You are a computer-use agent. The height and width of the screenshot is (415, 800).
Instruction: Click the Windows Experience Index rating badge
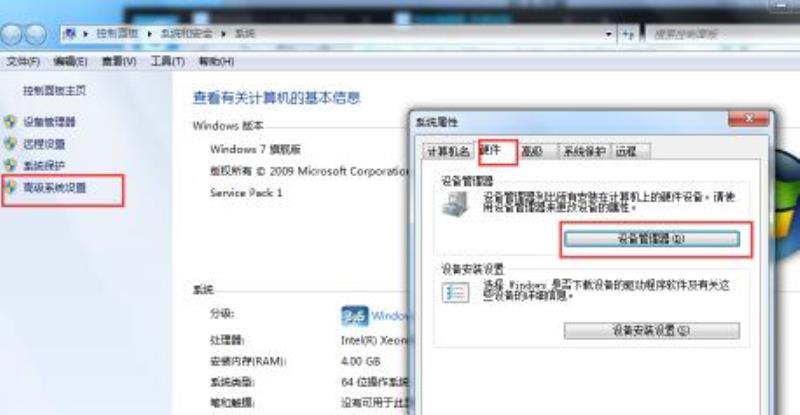coord(354,316)
